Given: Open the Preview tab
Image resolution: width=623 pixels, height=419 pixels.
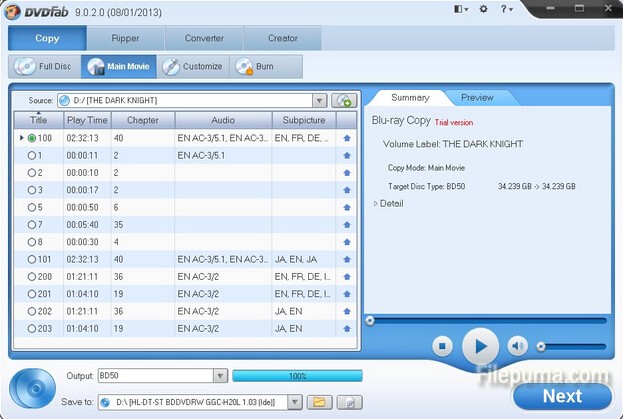Looking at the screenshot, I should click(476, 98).
